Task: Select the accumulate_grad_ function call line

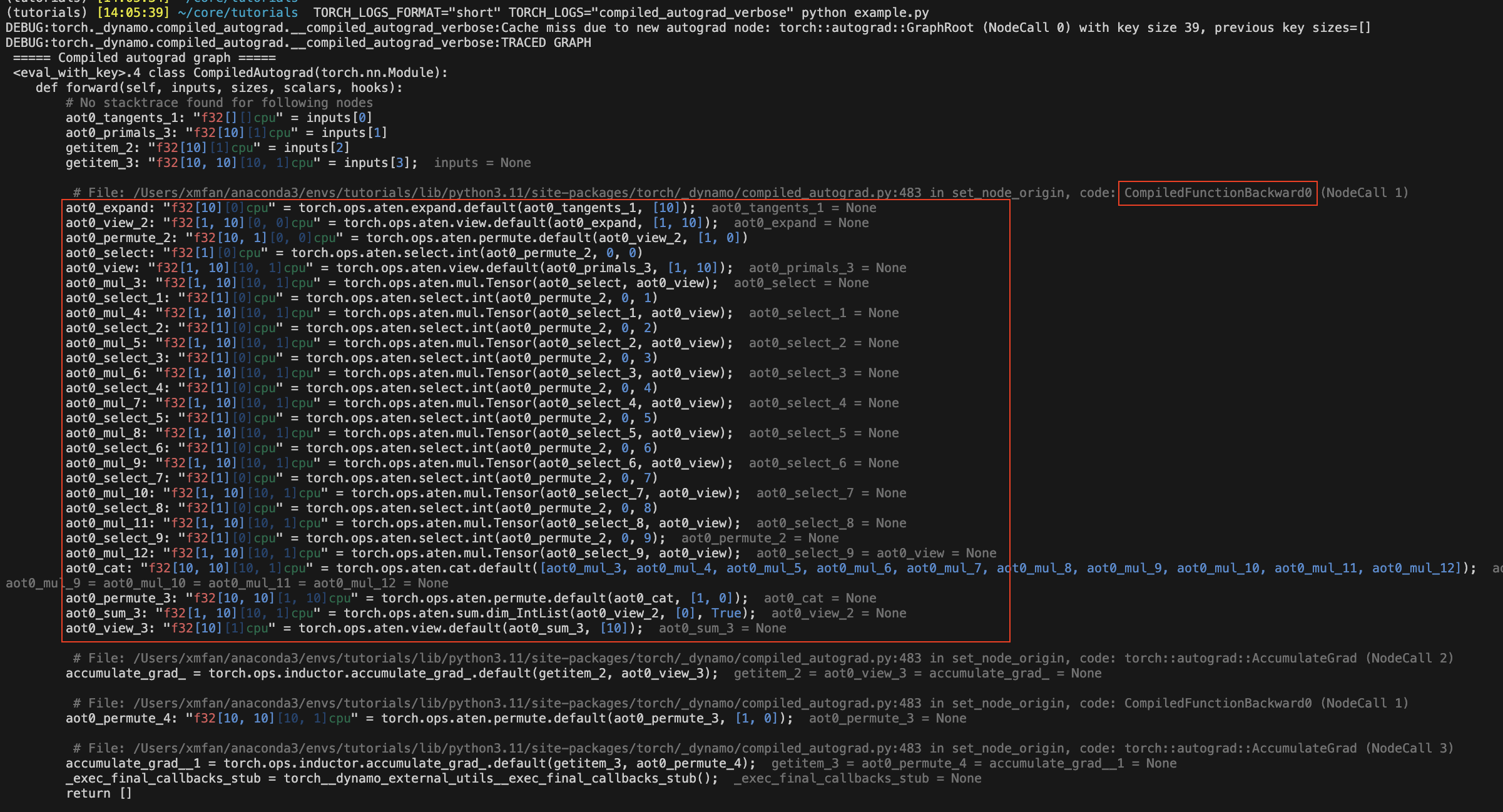Action: point(388,673)
